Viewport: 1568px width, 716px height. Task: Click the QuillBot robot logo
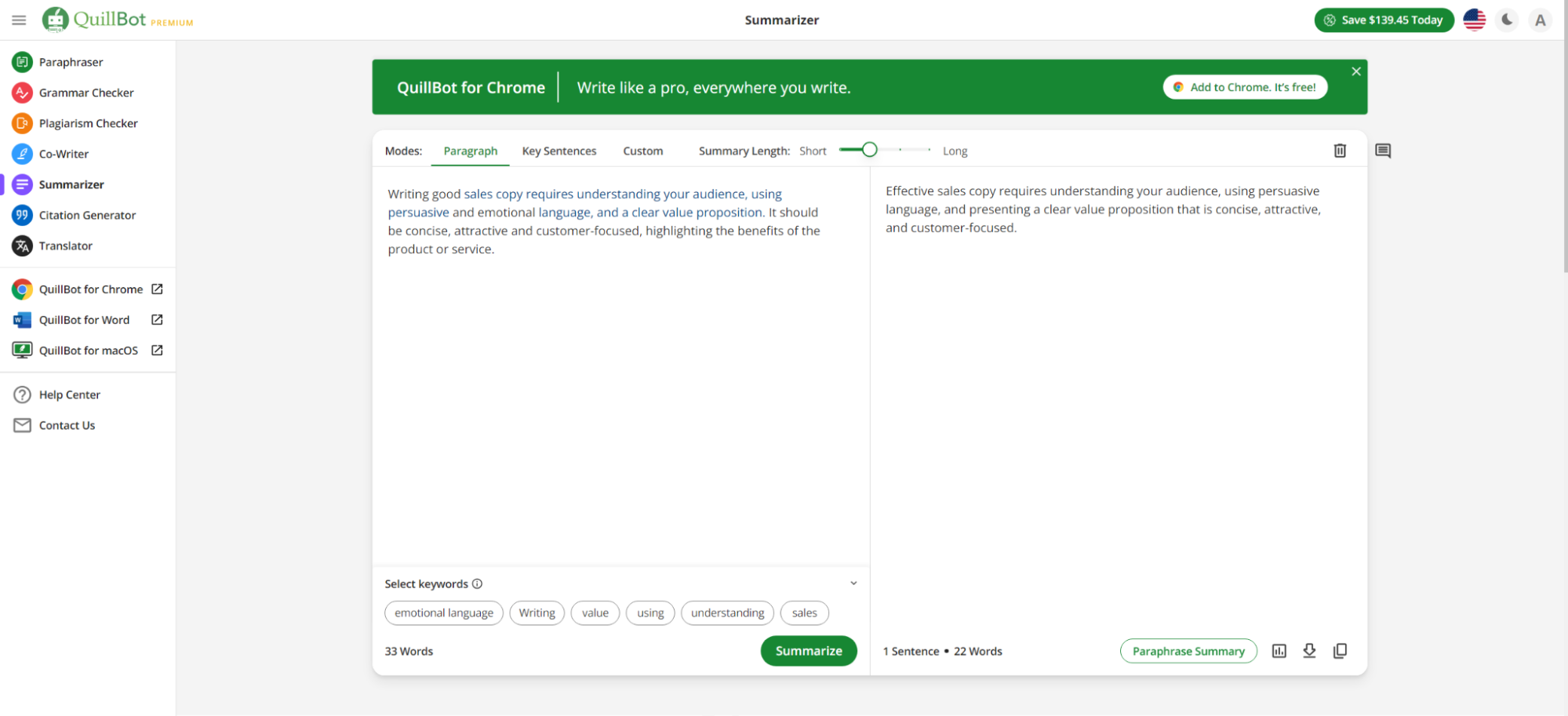pyautogui.click(x=55, y=20)
